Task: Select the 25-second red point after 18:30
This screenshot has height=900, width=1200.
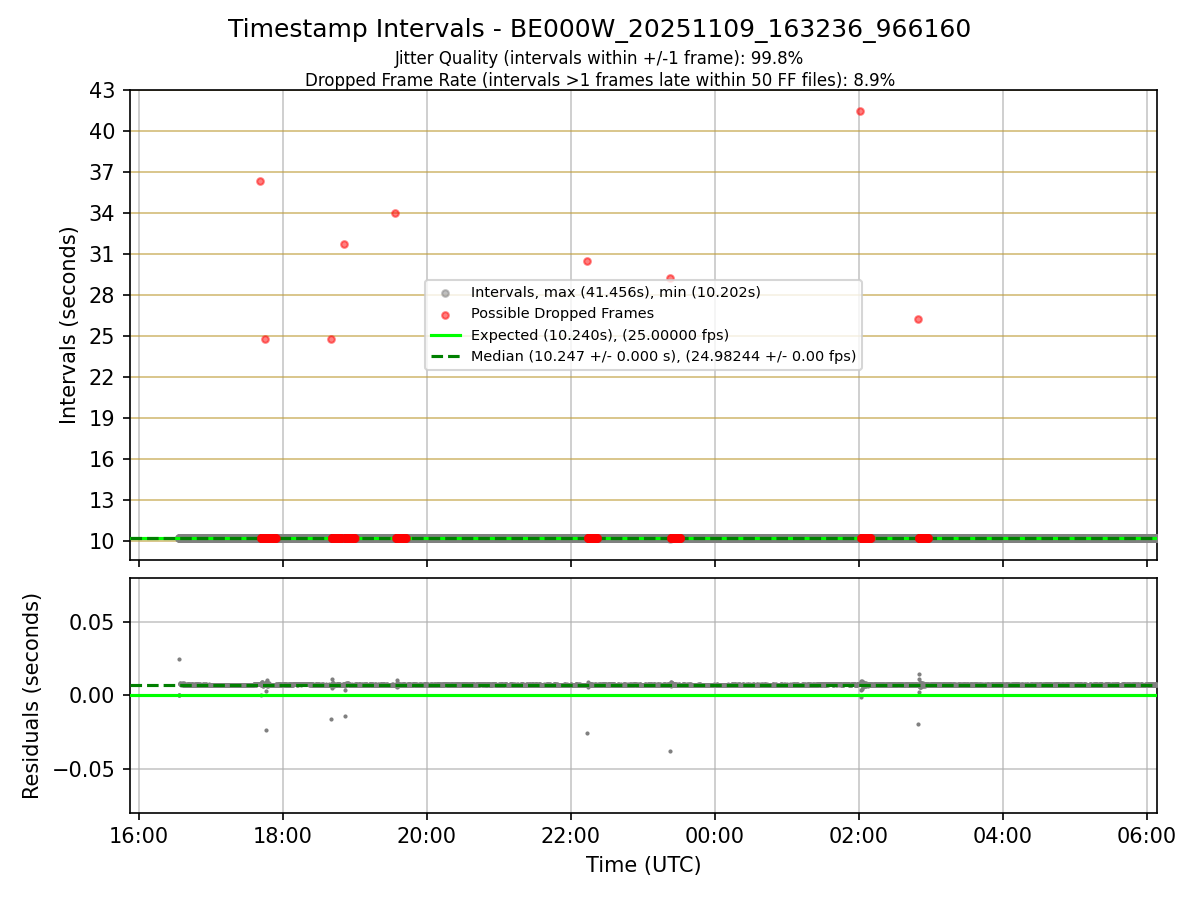Action: click(x=331, y=339)
